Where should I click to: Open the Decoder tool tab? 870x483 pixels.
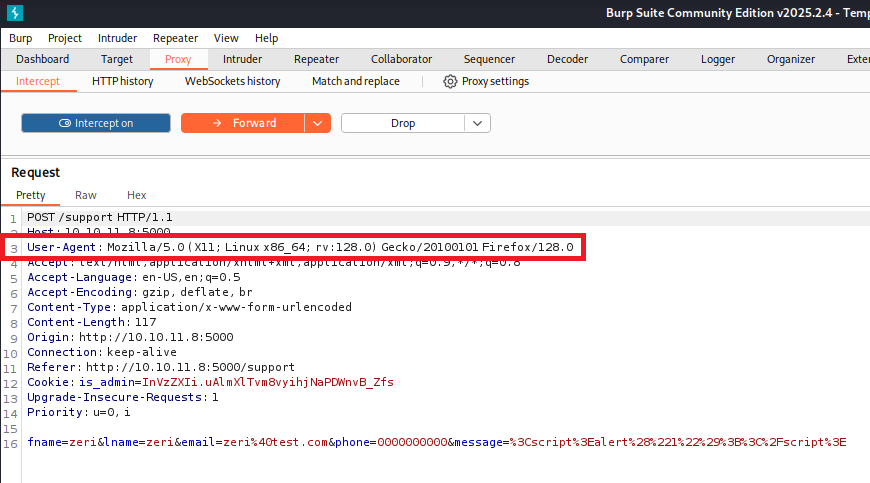tap(567, 59)
